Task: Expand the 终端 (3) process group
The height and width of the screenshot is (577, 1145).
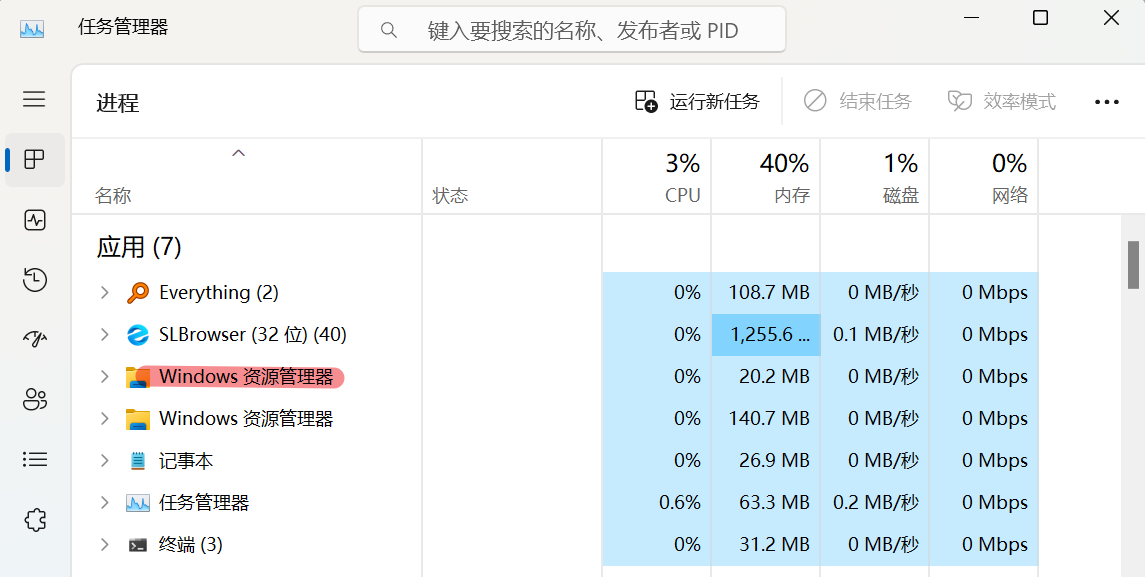Action: (104, 545)
